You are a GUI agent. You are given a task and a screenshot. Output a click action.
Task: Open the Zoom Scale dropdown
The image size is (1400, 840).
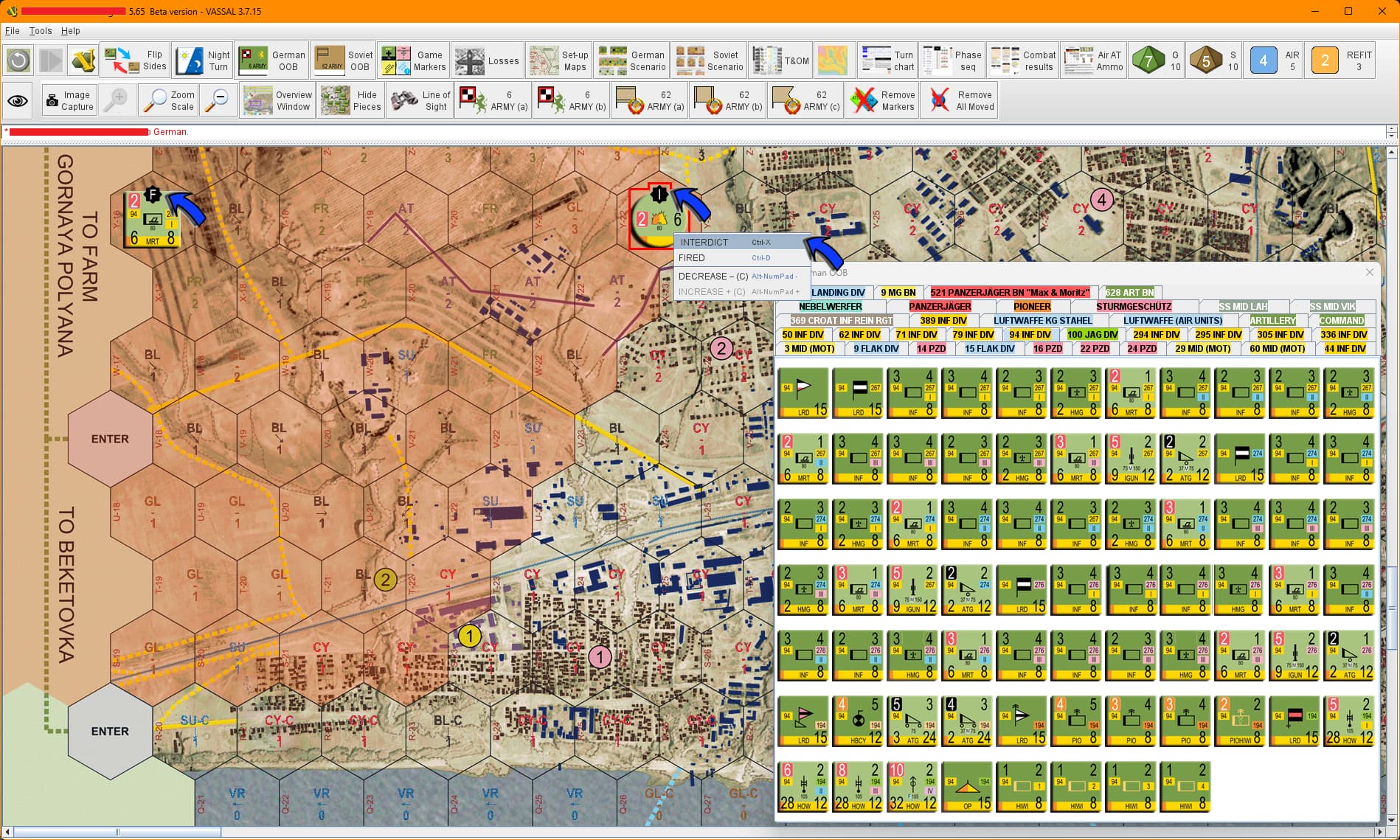click(169, 100)
